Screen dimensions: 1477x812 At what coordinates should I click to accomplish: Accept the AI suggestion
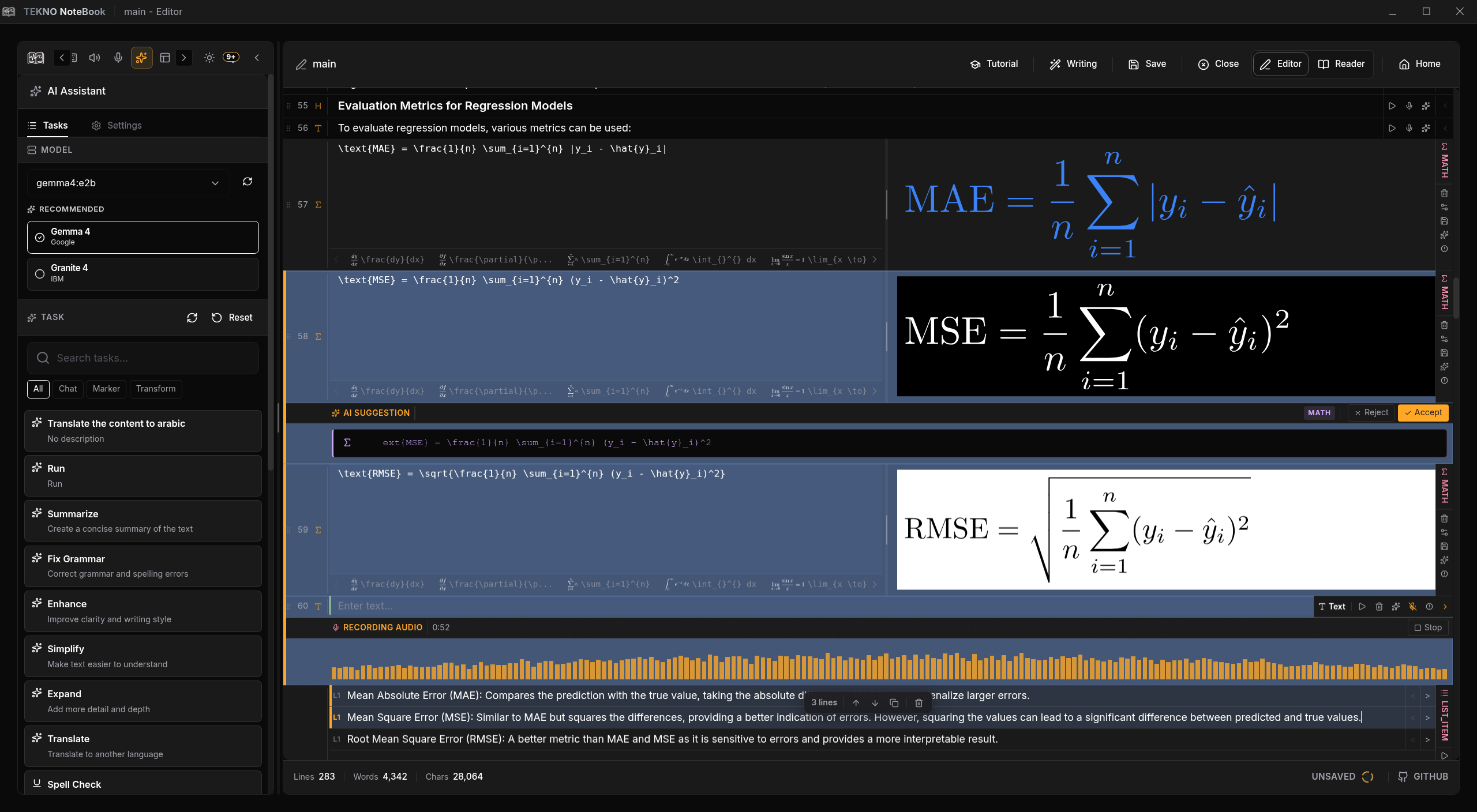(x=1422, y=412)
